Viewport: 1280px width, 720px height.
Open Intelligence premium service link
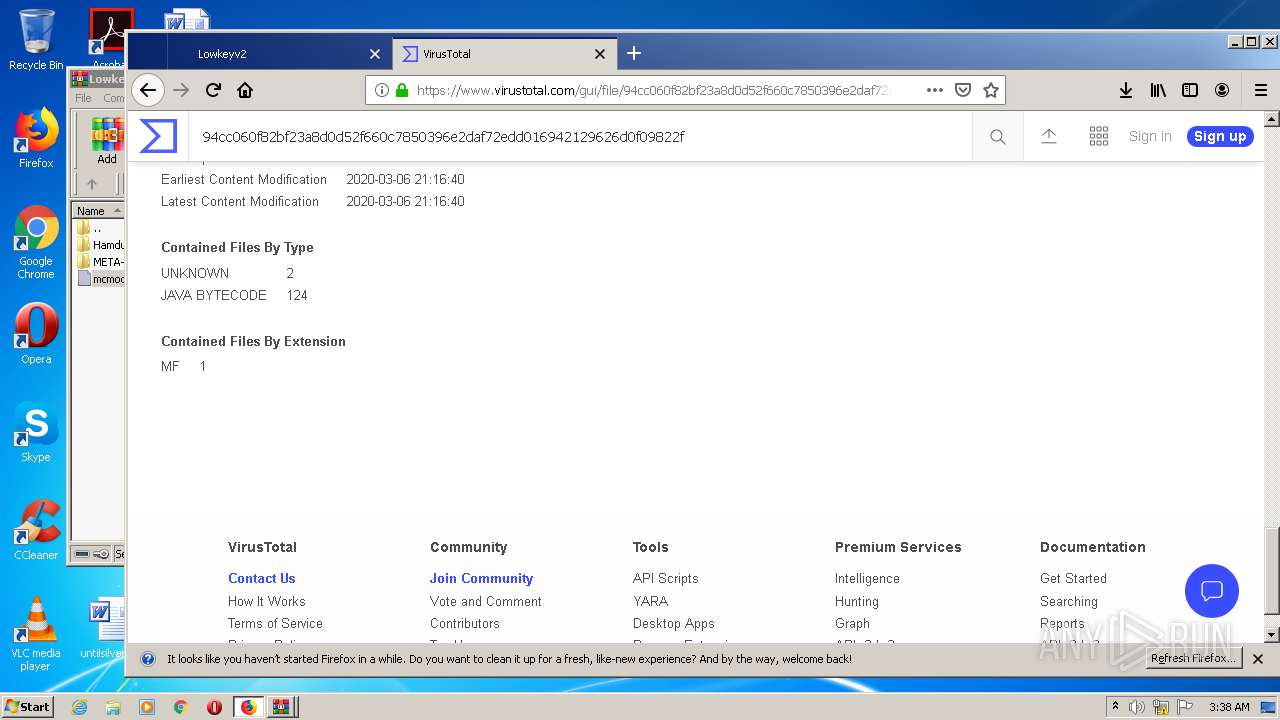click(x=867, y=578)
